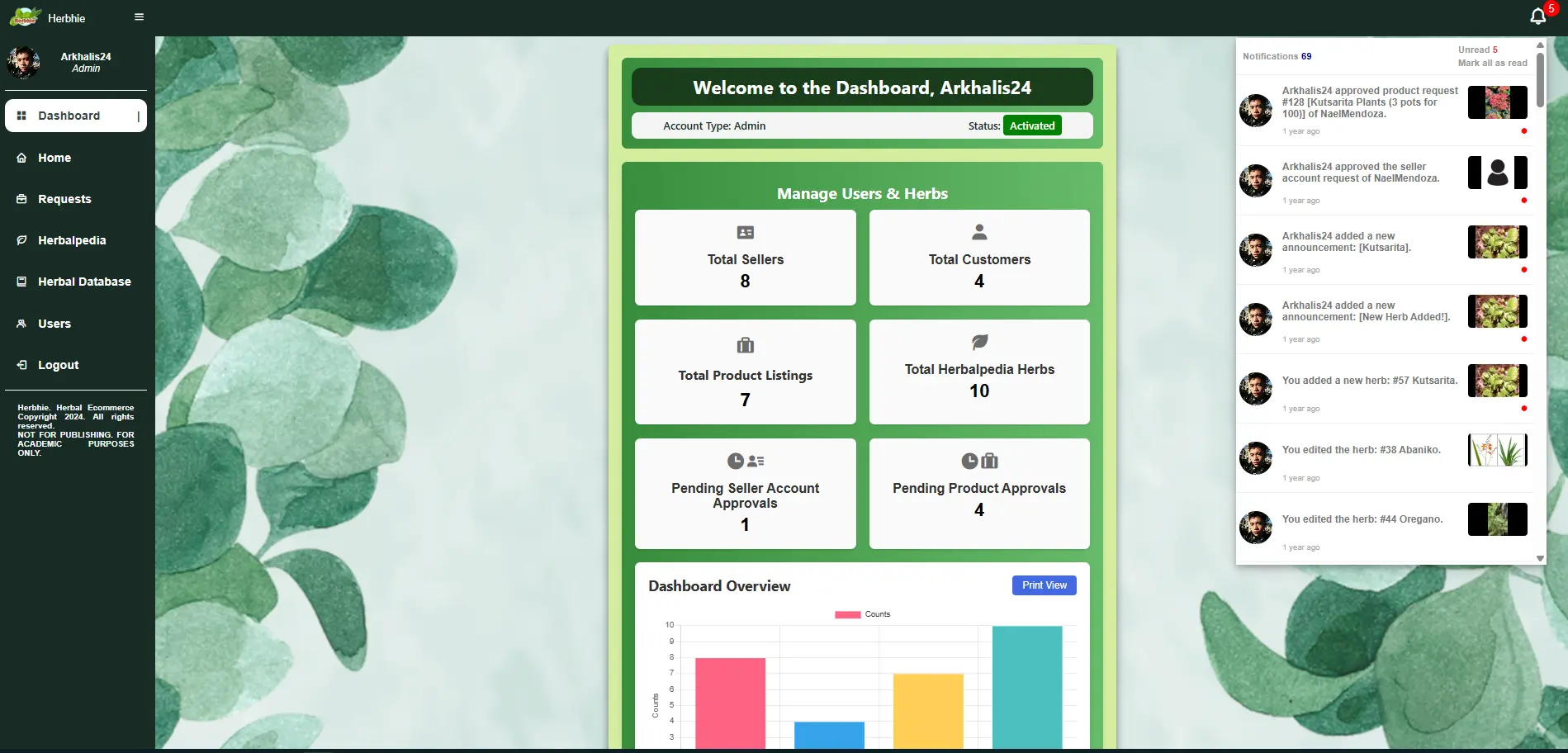This screenshot has width=1568, height=753.
Task: Click the Total Sellers ID card icon
Action: pos(745,233)
